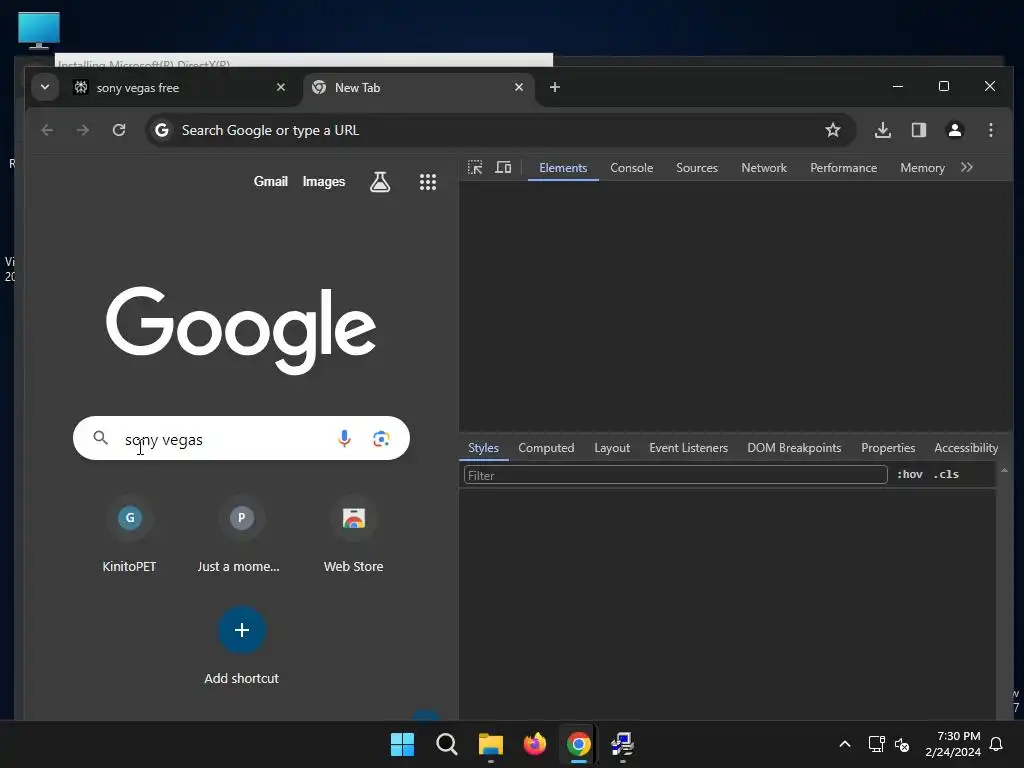Open the Google apps grid

click(428, 182)
